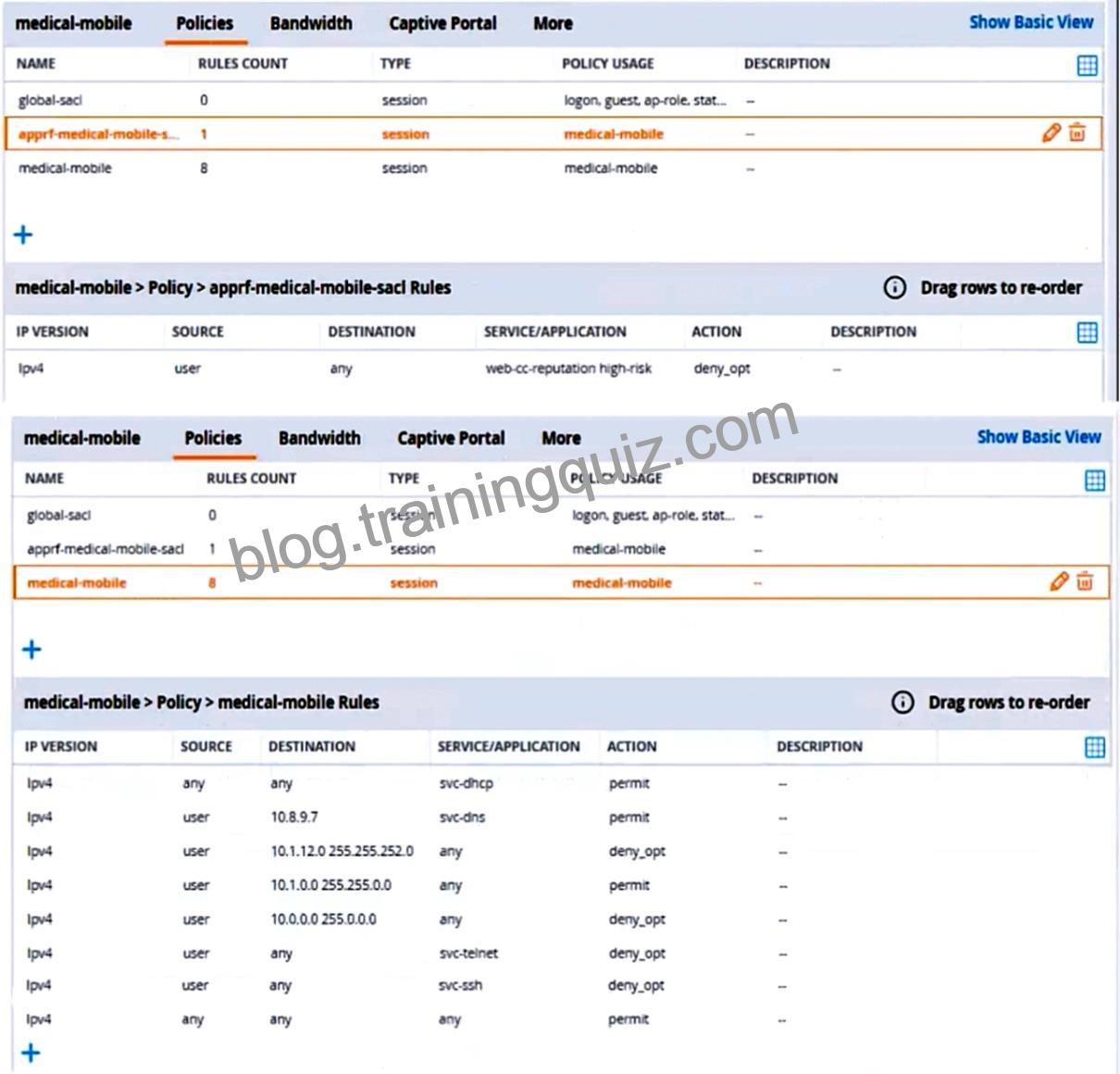Switch to the Bandwidth tab in the top panel

tap(311, 23)
